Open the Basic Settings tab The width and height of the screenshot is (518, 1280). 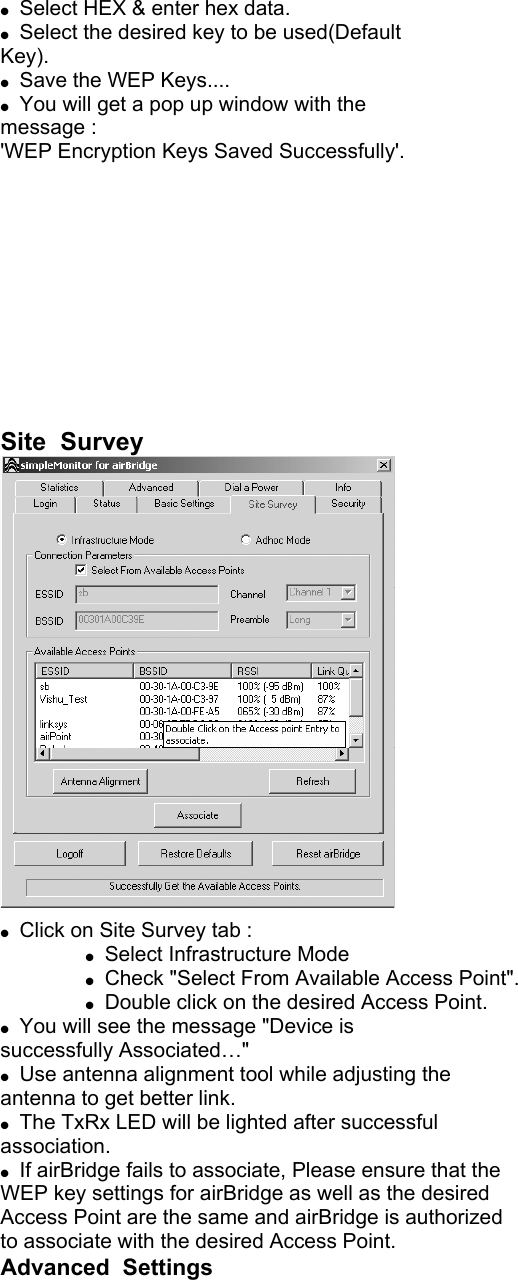coord(184,504)
